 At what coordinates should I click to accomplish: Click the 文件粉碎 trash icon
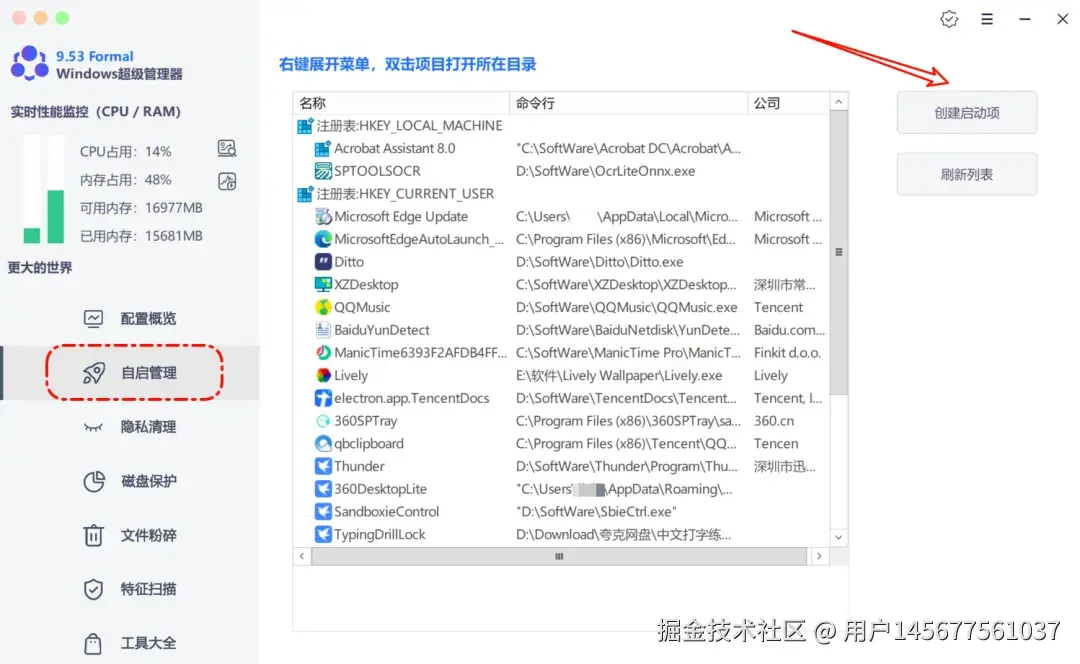(x=93, y=535)
